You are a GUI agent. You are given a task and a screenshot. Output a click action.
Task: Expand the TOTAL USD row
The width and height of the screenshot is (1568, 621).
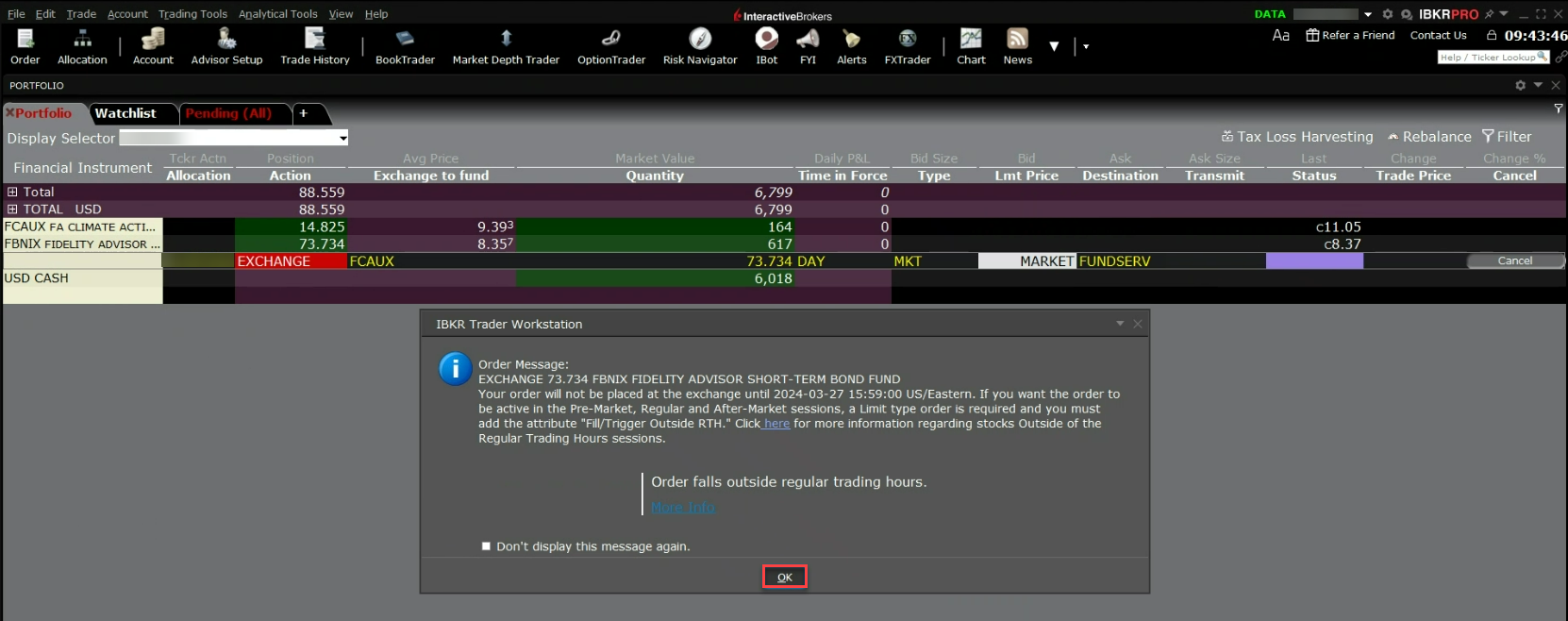pos(12,209)
